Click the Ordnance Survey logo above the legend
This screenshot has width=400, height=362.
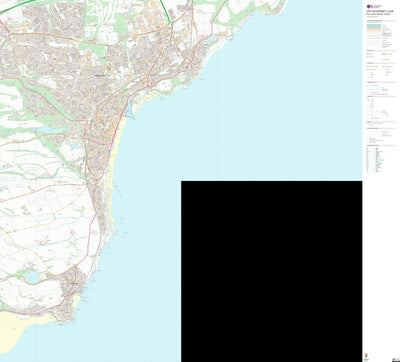coord(374,6)
